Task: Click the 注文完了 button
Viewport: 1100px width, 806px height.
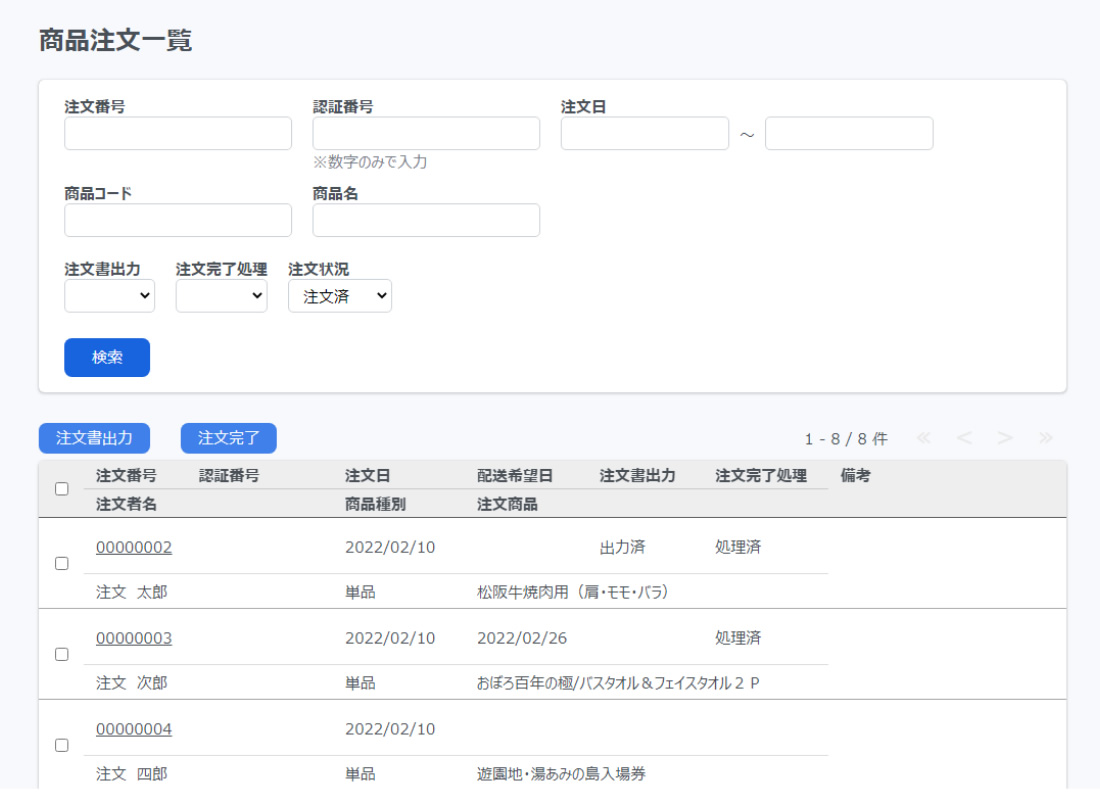Action: tap(228, 438)
